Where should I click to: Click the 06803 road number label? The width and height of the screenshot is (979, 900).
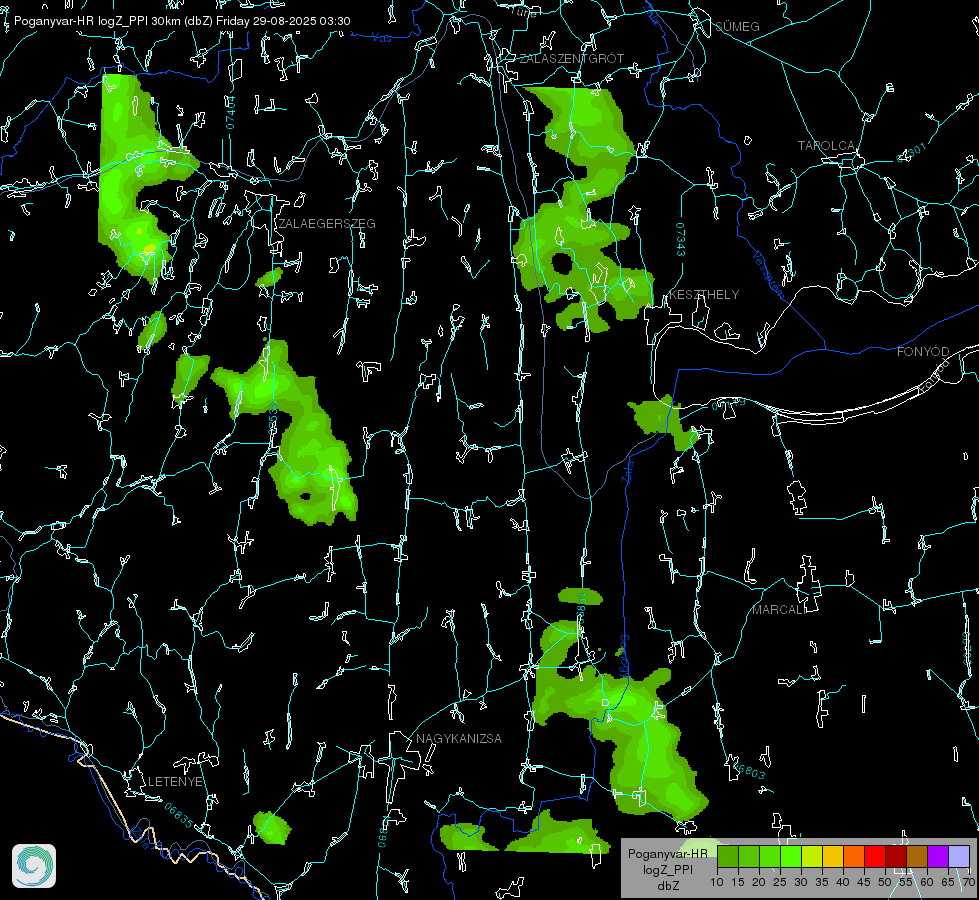tap(749, 770)
